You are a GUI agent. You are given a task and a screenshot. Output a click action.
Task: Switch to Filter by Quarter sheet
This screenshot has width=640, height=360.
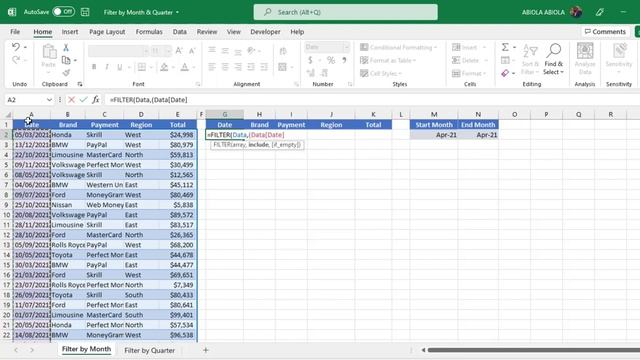click(149, 350)
